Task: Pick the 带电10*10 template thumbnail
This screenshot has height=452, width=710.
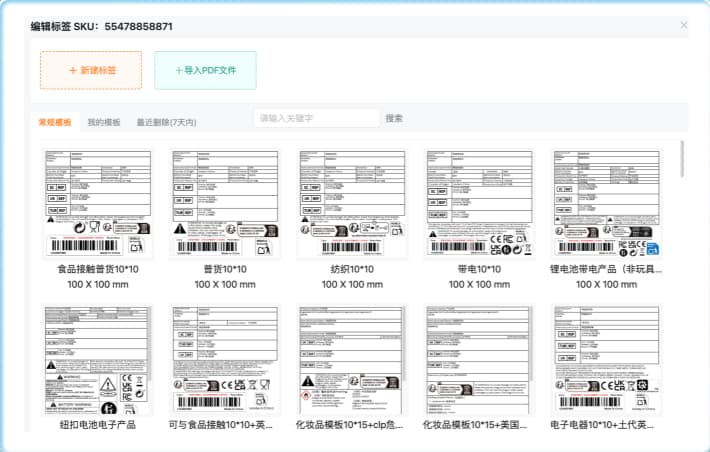Action: coord(479,204)
